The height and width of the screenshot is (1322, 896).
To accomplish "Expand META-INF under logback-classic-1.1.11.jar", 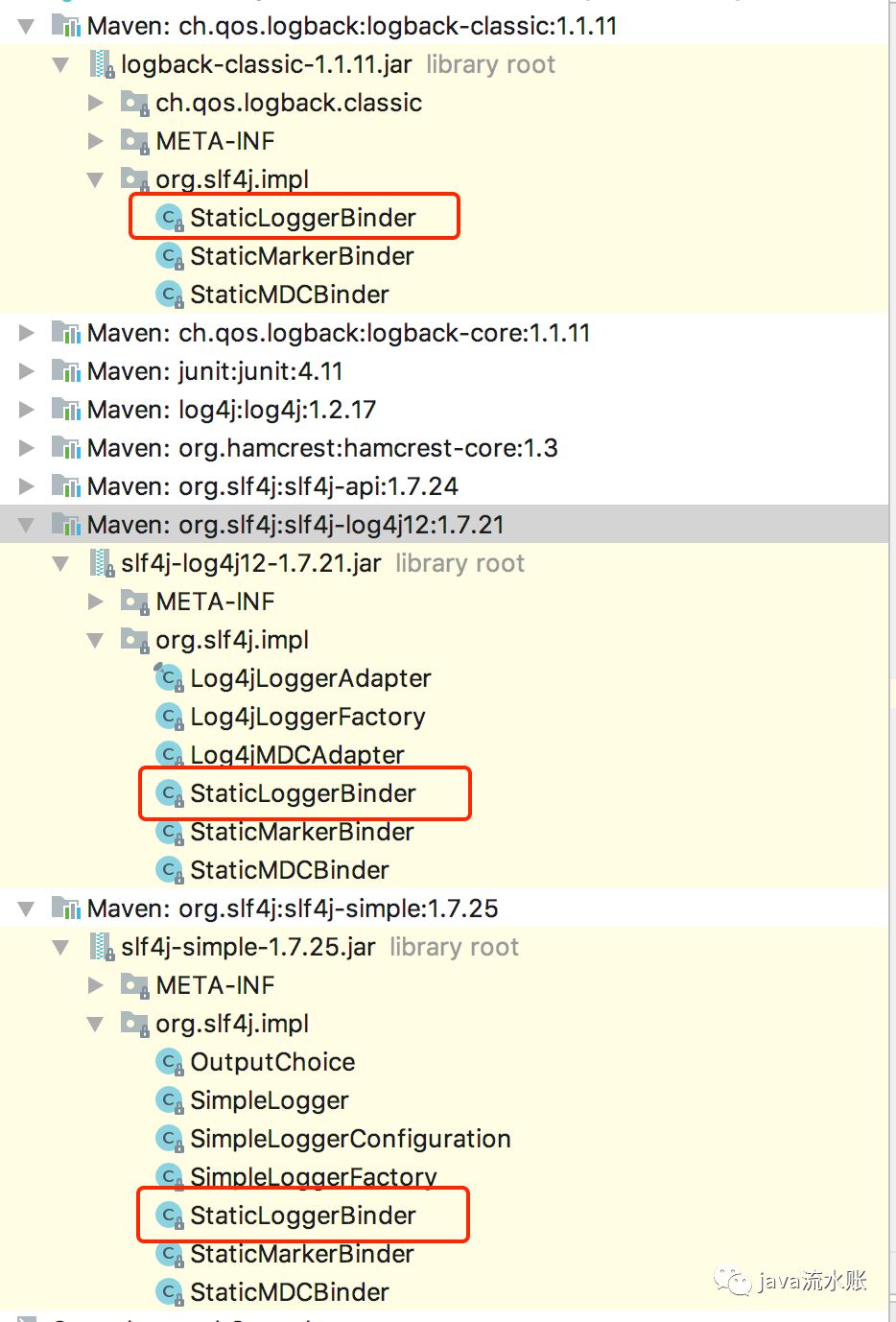I will [95, 141].
